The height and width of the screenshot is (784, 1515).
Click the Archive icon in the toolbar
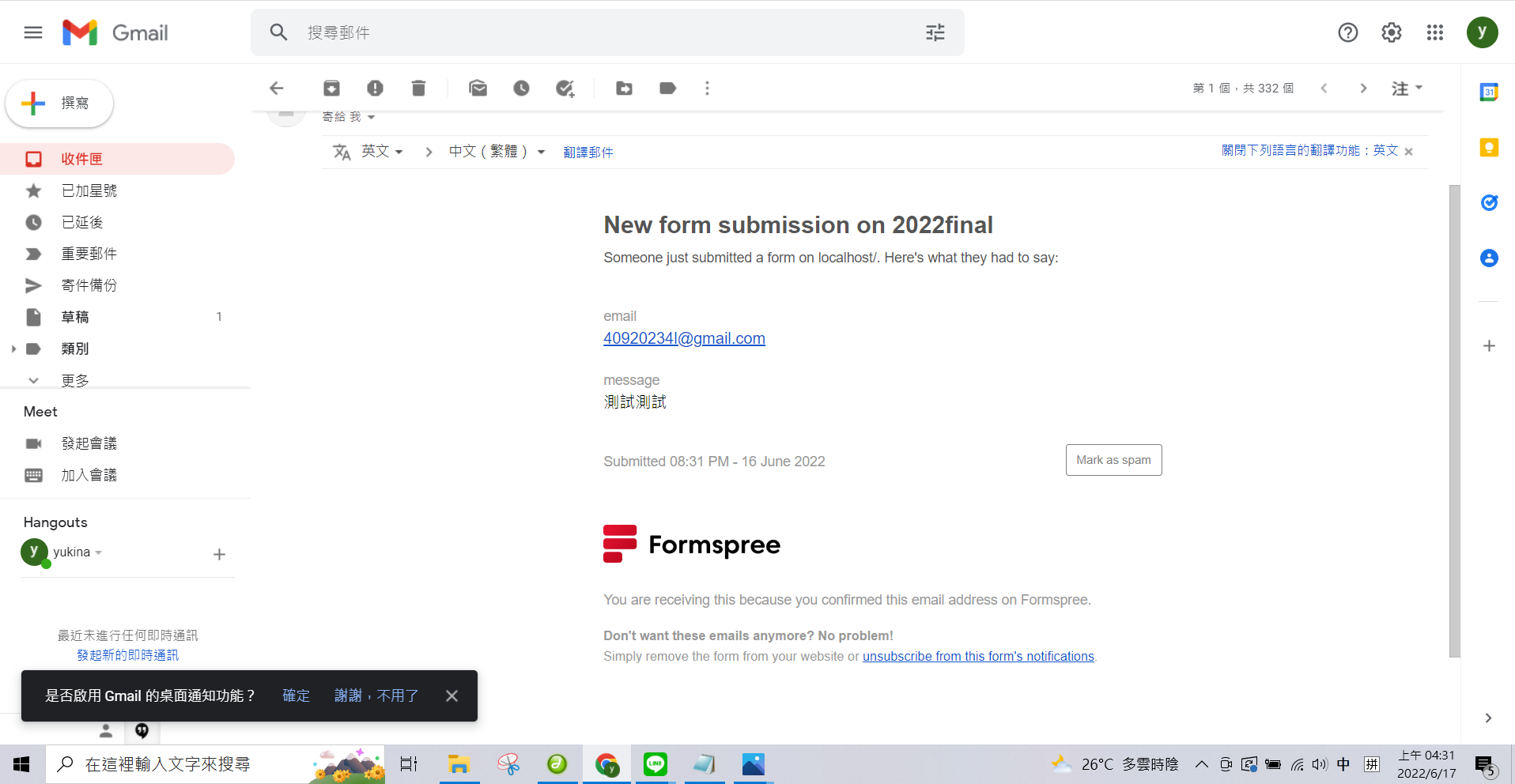(x=331, y=89)
